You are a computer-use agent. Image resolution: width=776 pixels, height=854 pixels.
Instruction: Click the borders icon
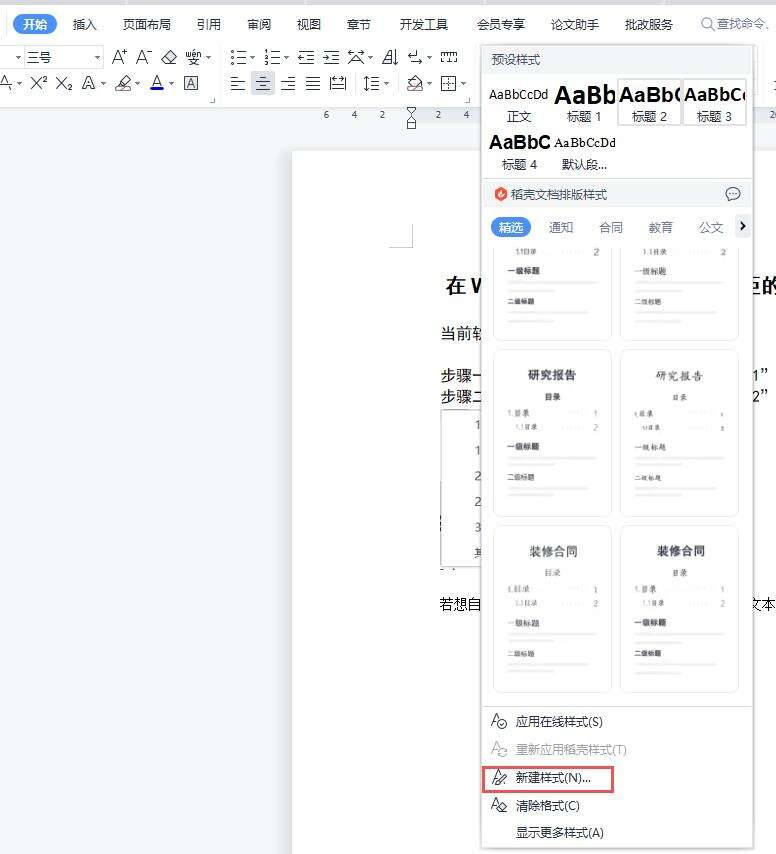coord(449,83)
